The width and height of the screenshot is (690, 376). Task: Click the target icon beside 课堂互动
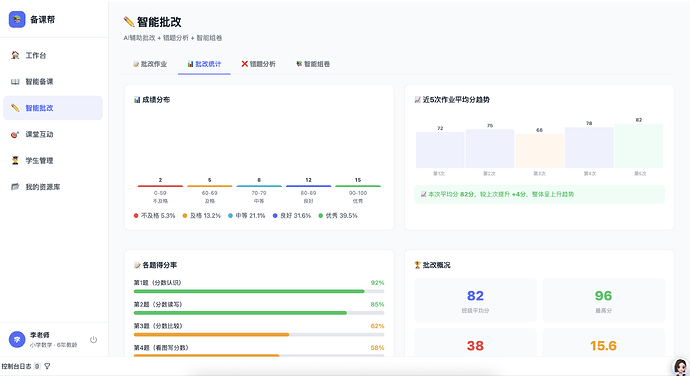15,134
